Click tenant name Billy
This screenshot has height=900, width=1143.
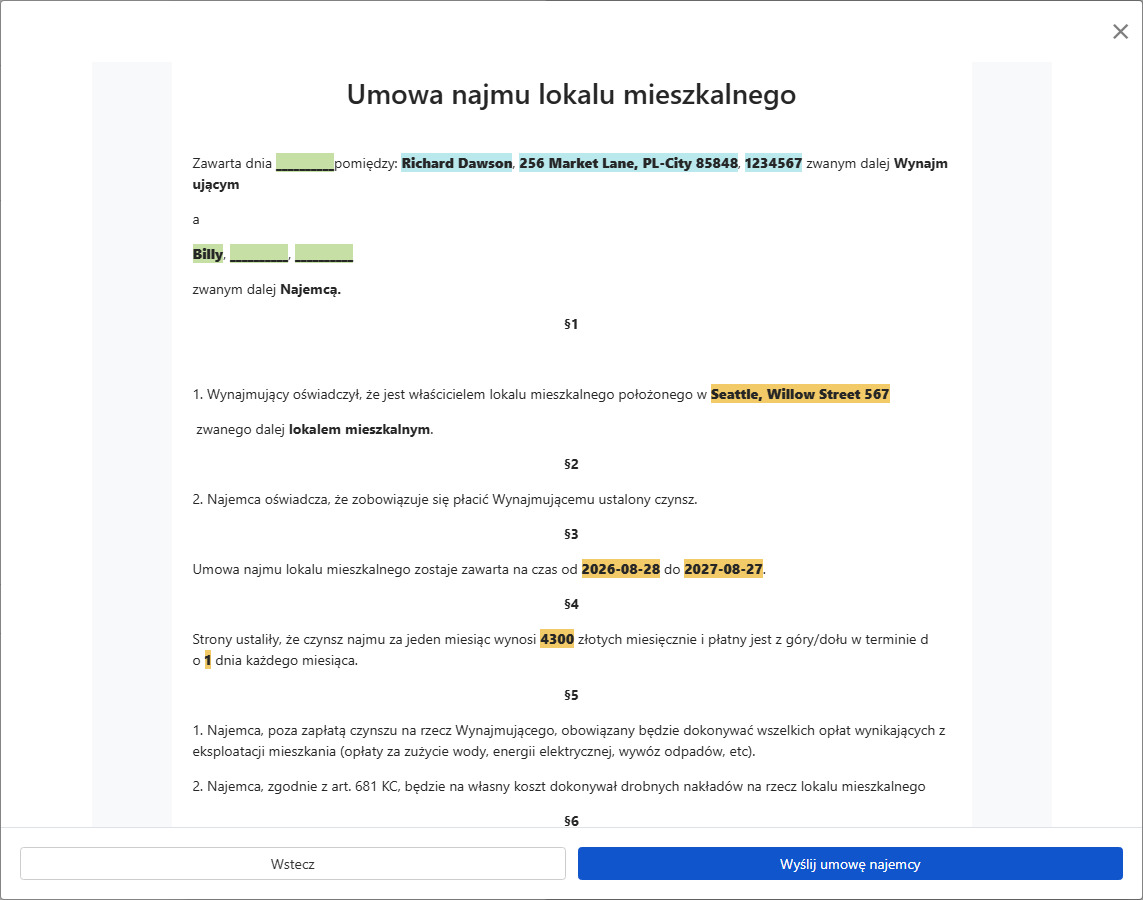pos(208,254)
